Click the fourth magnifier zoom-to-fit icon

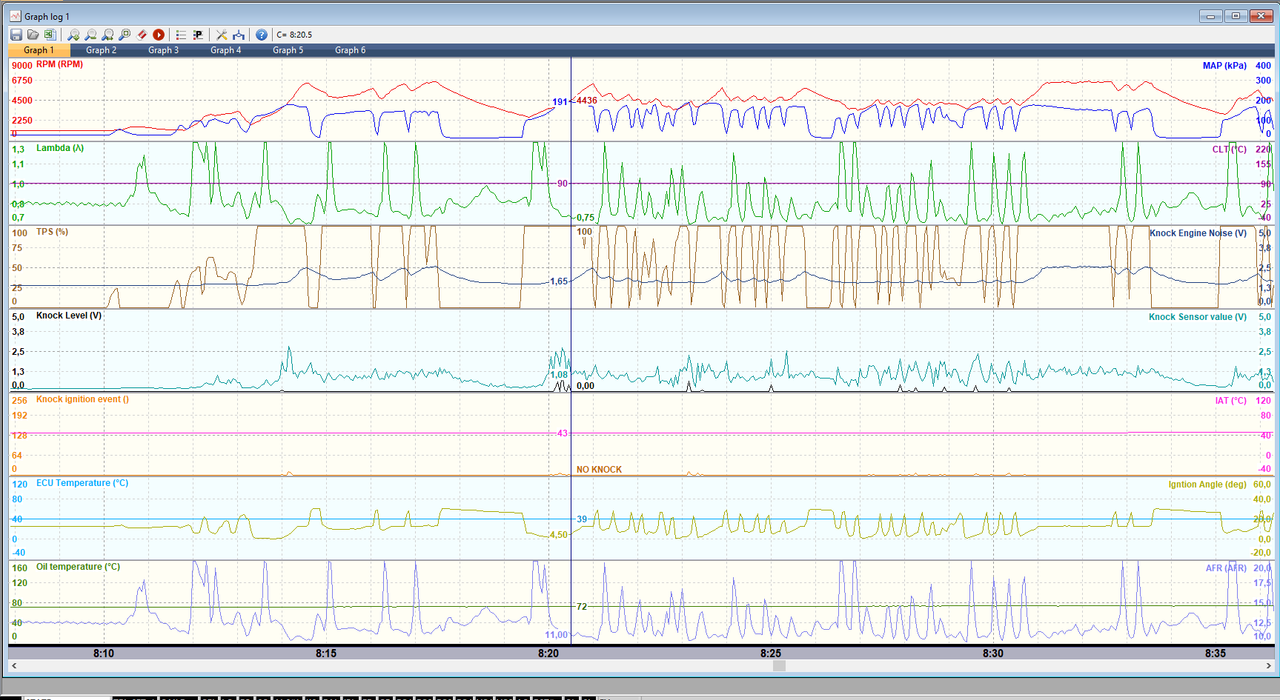tap(124, 34)
